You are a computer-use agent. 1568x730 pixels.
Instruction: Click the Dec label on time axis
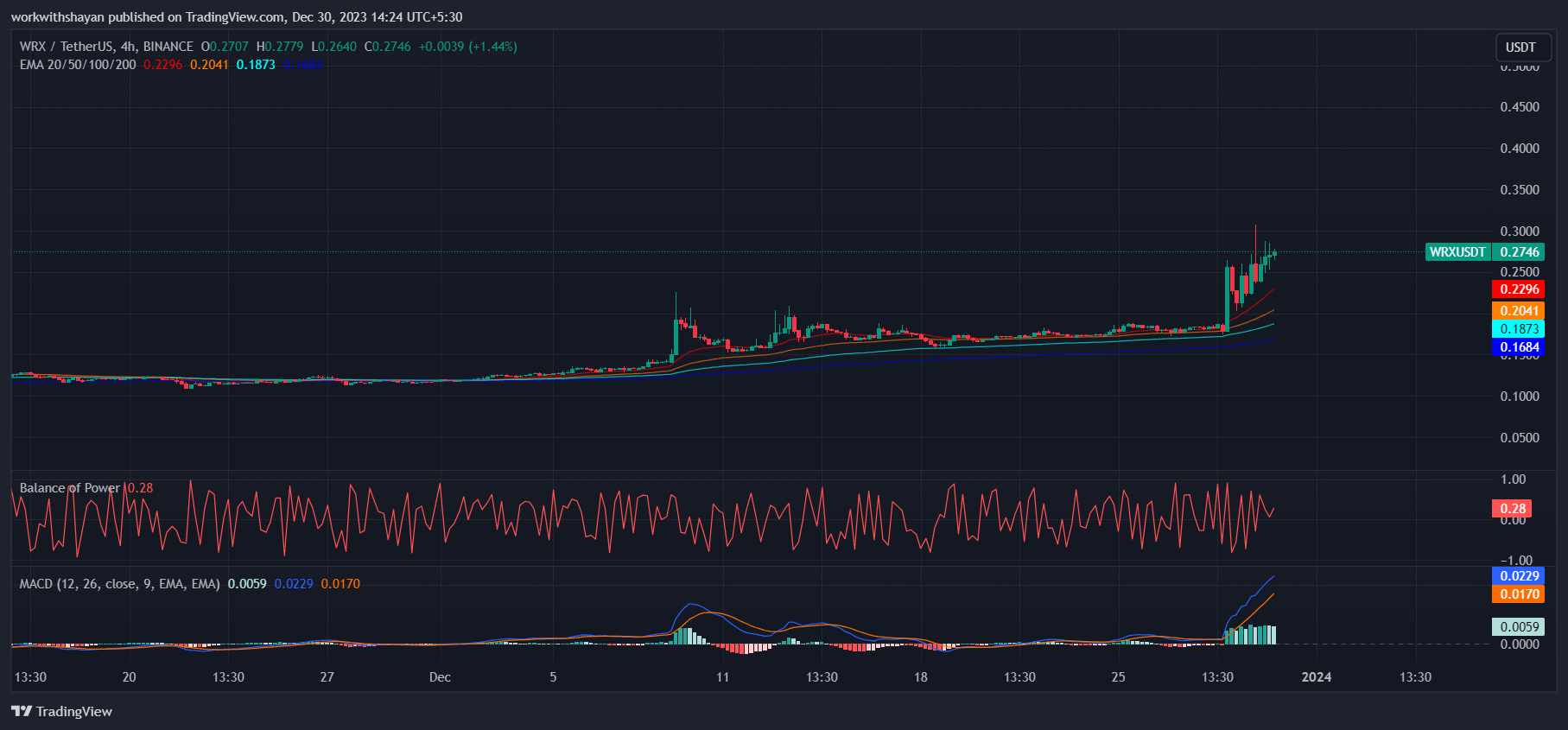pyautogui.click(x=440, y=677)
